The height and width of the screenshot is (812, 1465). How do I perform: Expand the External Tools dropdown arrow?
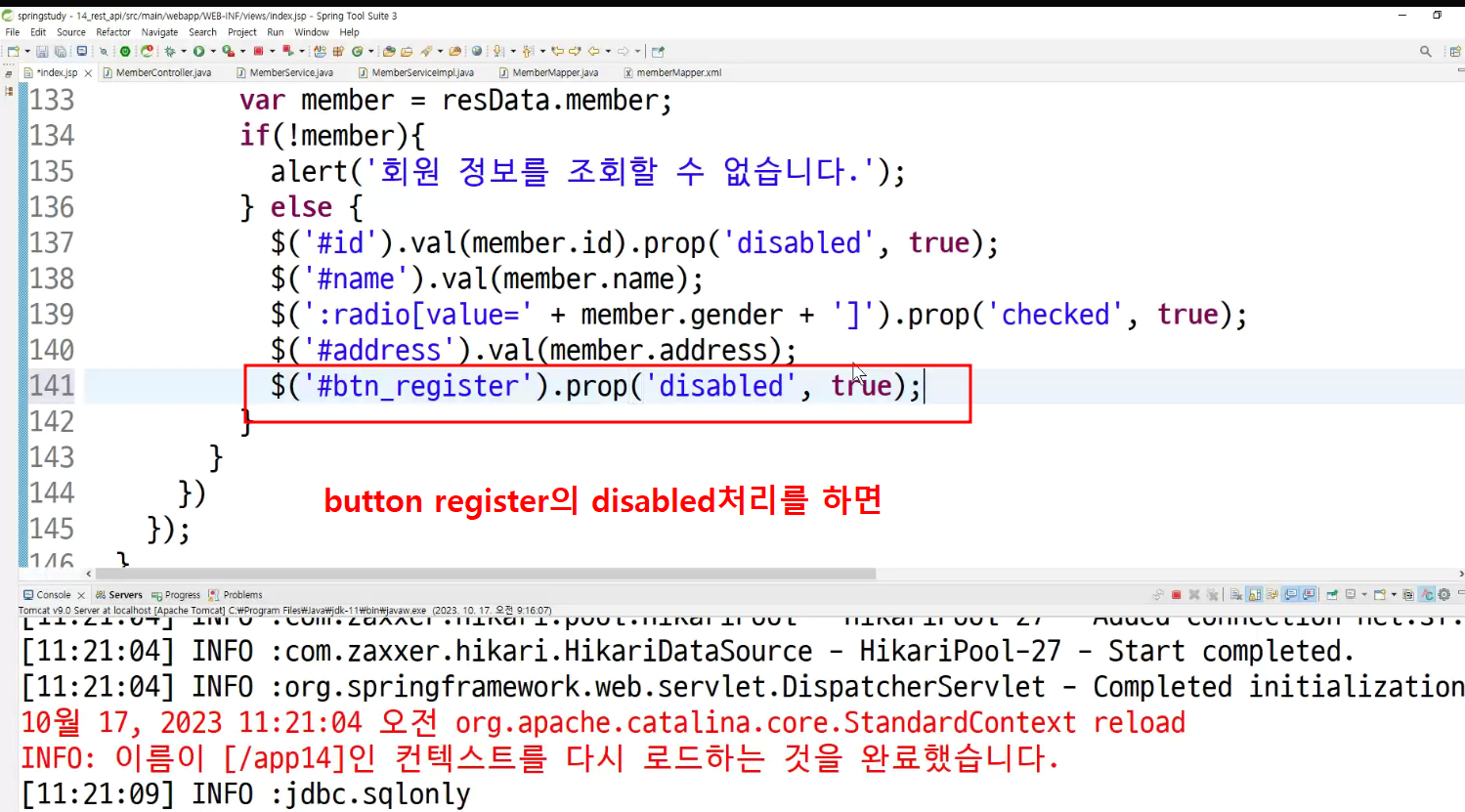point(242,51)
